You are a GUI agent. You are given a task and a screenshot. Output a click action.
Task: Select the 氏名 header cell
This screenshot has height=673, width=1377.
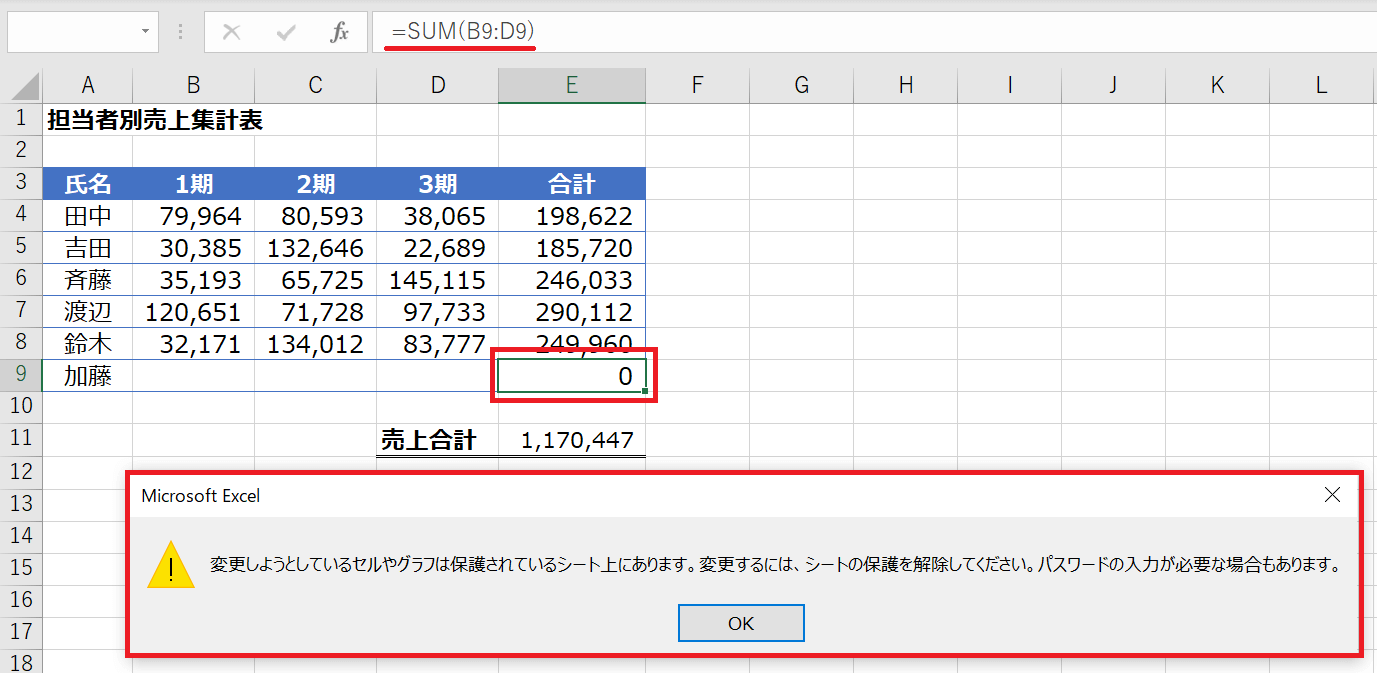pos(88,184)
